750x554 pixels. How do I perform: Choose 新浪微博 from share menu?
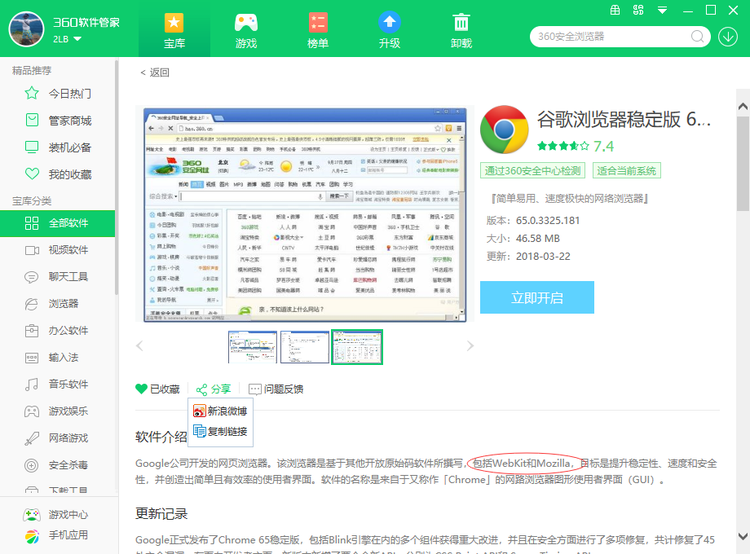click(x=220, y=411)
